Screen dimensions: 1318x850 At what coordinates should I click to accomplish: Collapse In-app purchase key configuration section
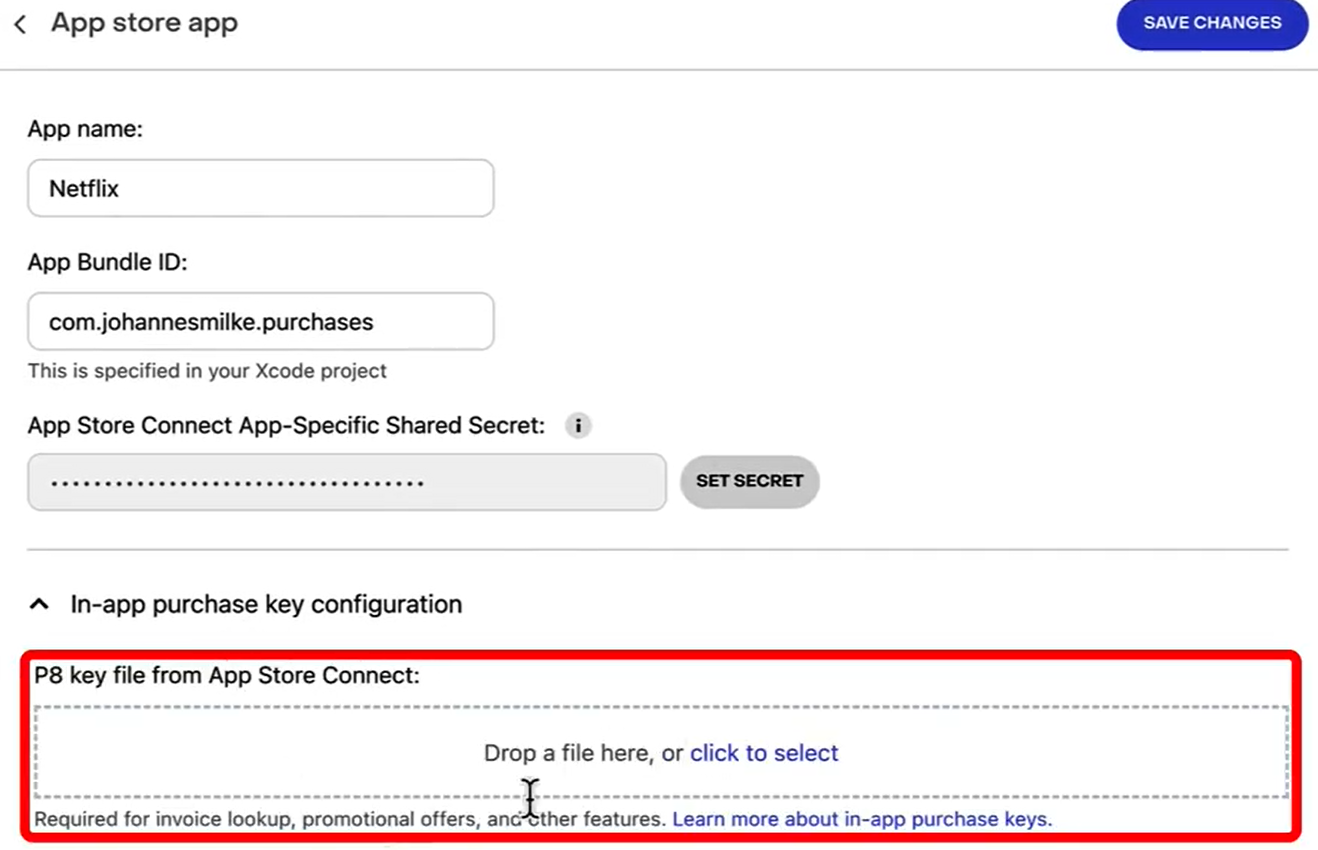tap(39, 604)
